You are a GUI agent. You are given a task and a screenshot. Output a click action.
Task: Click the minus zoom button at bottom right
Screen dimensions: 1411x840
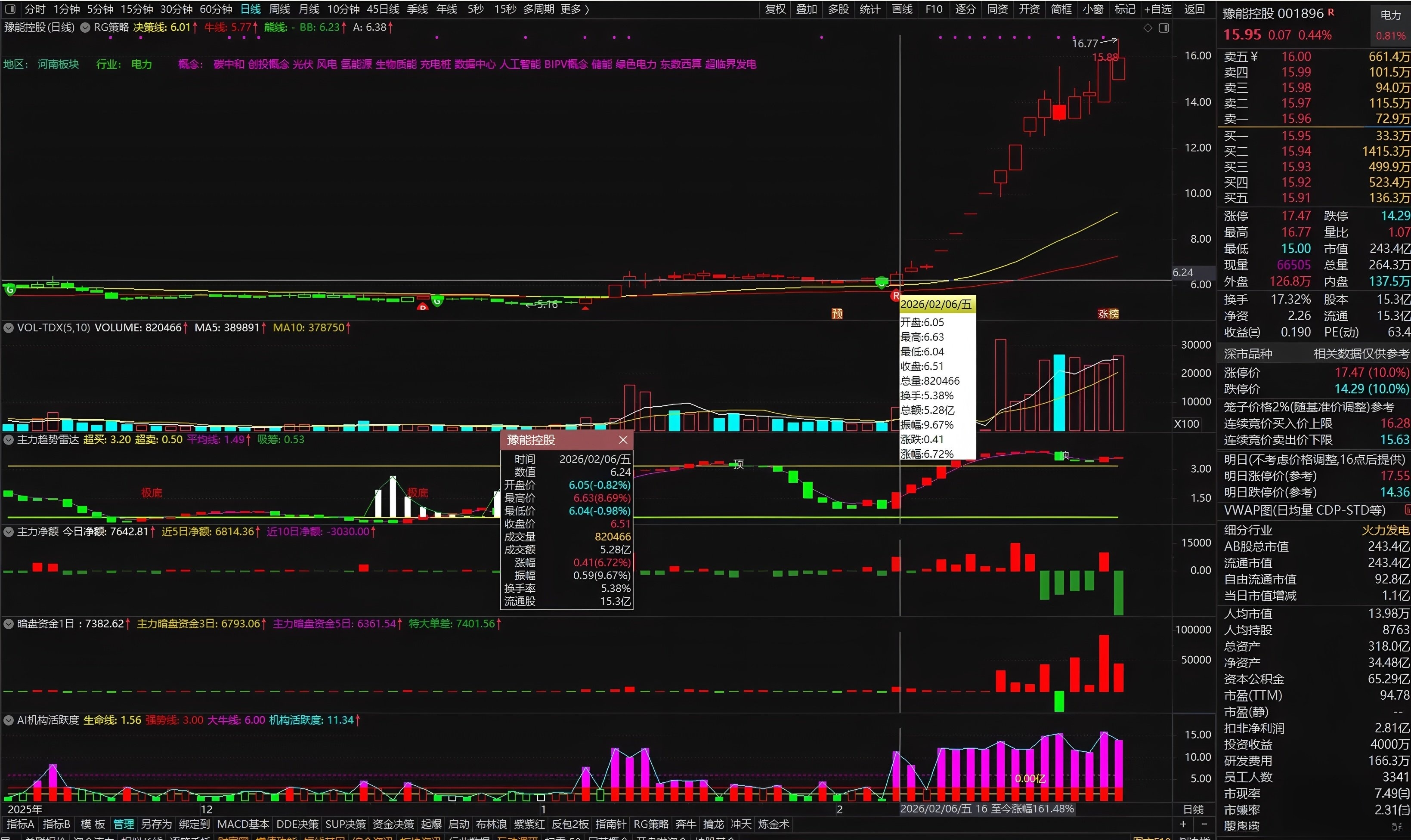(1204, 824)
